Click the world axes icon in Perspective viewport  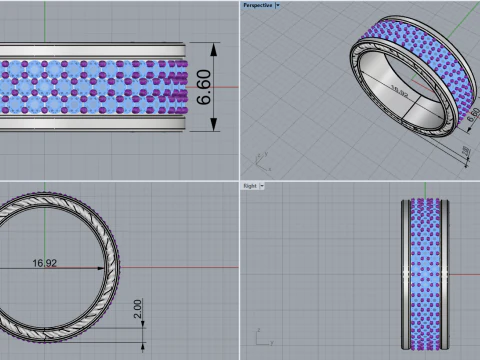263,162
